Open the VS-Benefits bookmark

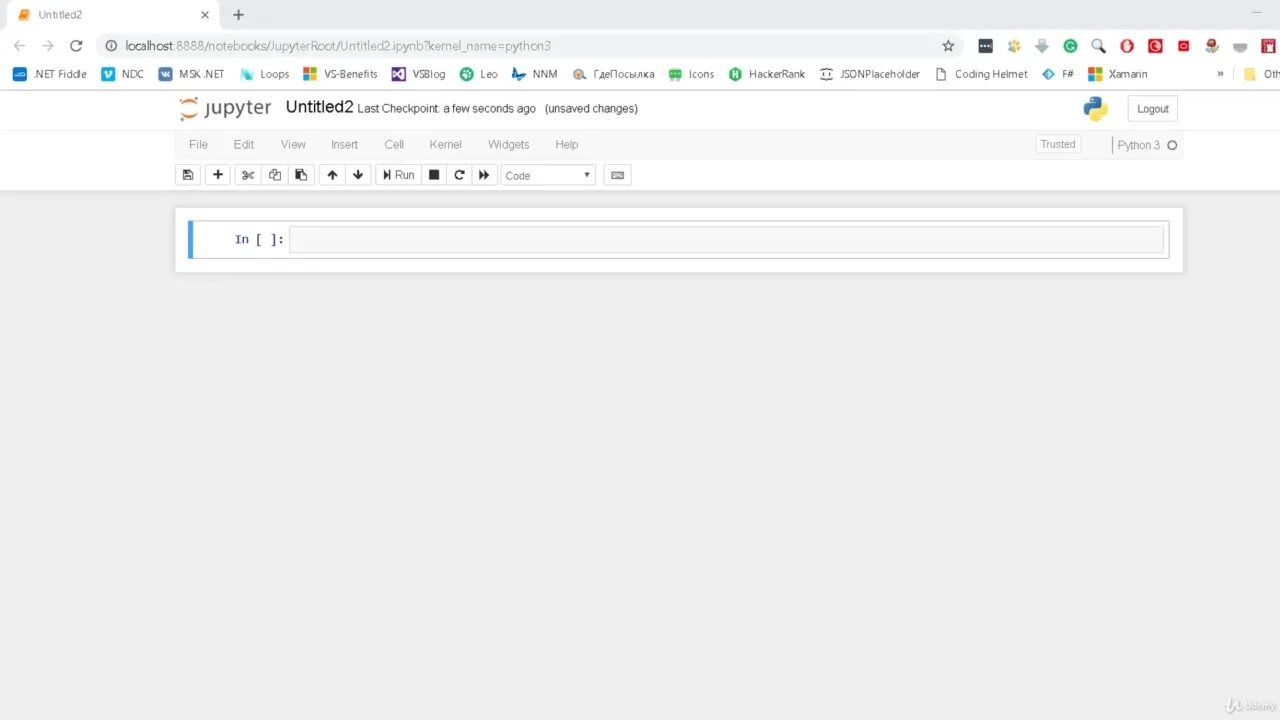coord(340,74)
